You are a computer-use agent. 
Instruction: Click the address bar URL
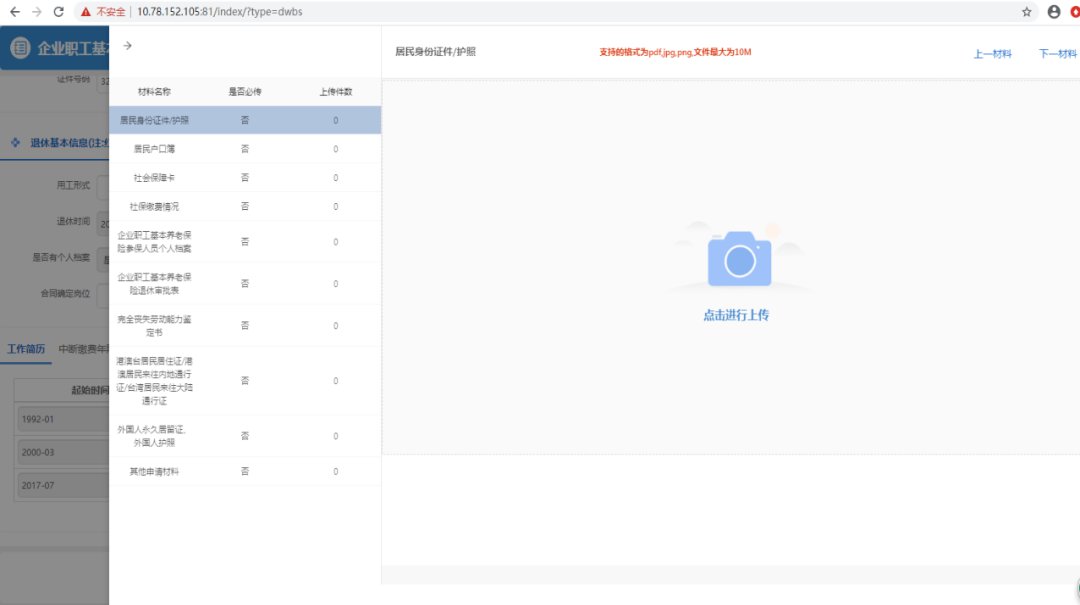(x=220, y=12)
